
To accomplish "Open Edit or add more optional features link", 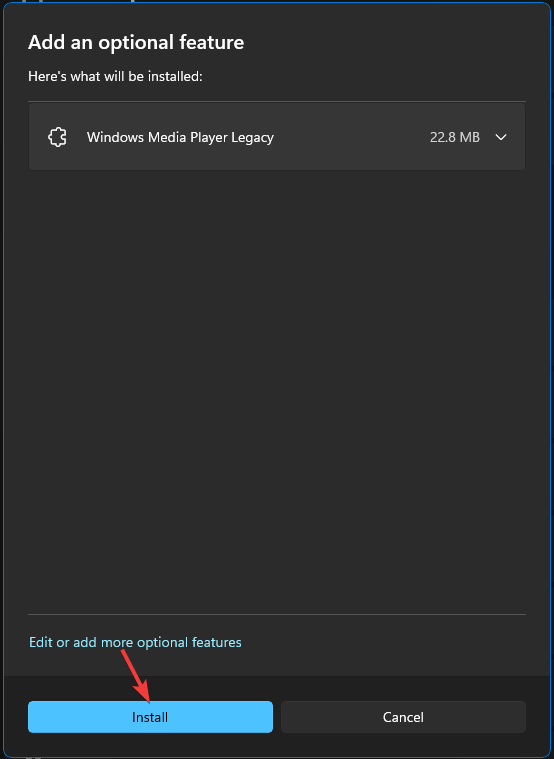I will 135,642.
